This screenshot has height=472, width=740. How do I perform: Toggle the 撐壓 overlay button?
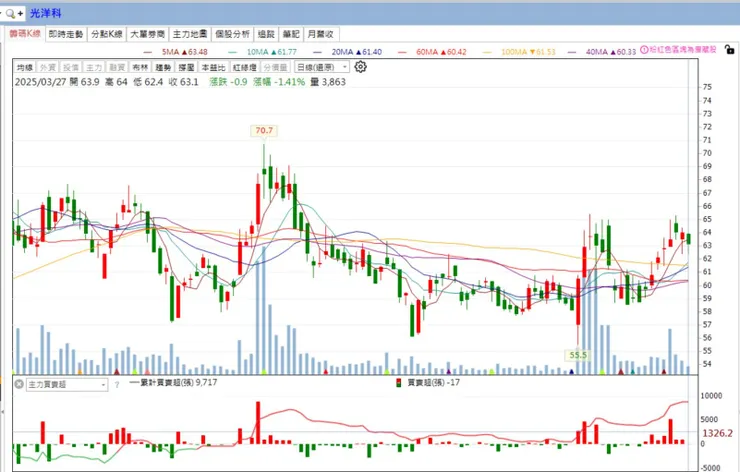[x=186, y=67]
